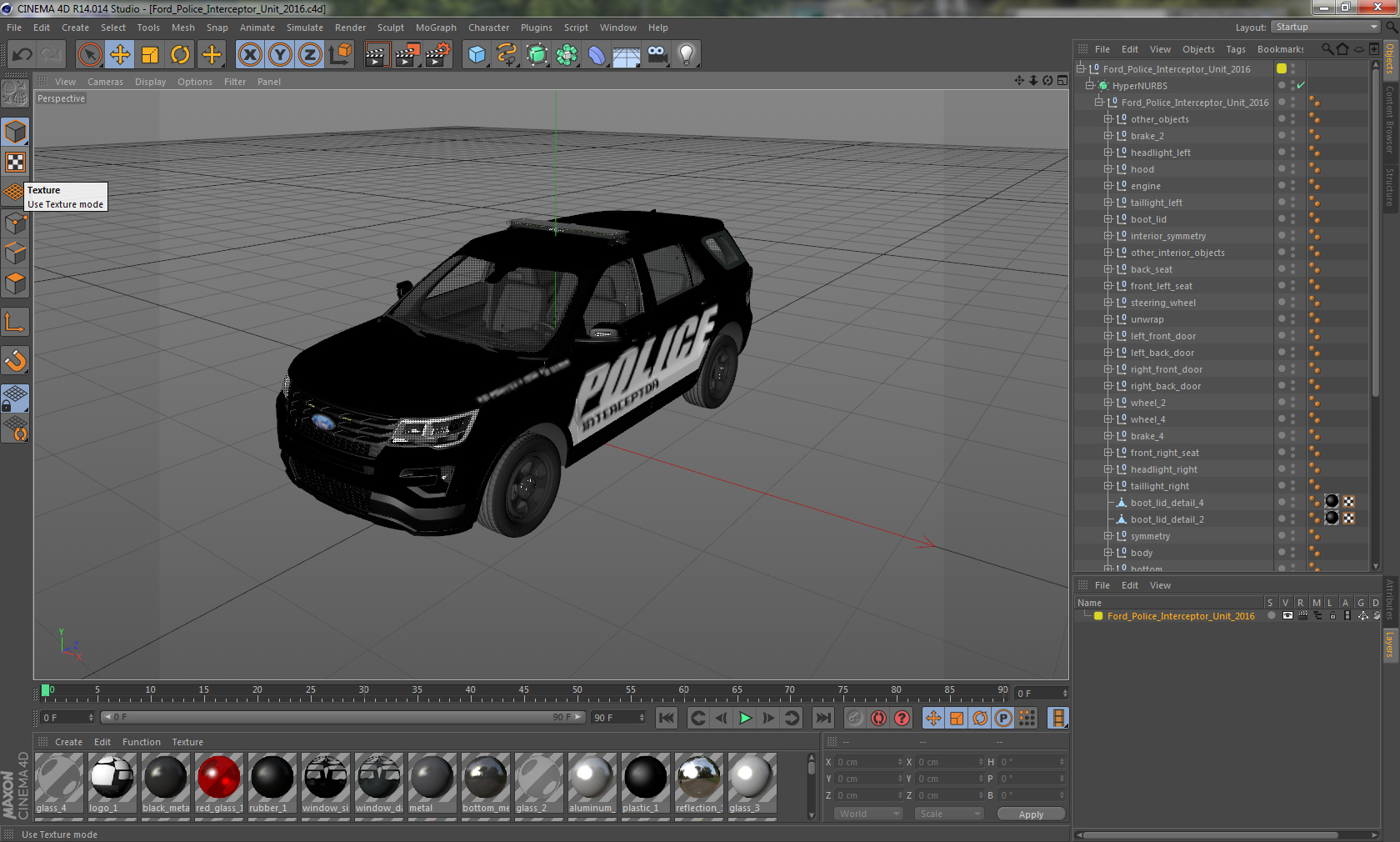The image size is (1400, 842).
Task: Render the active view
Action: pyautogui.click(x=377, y=55)
